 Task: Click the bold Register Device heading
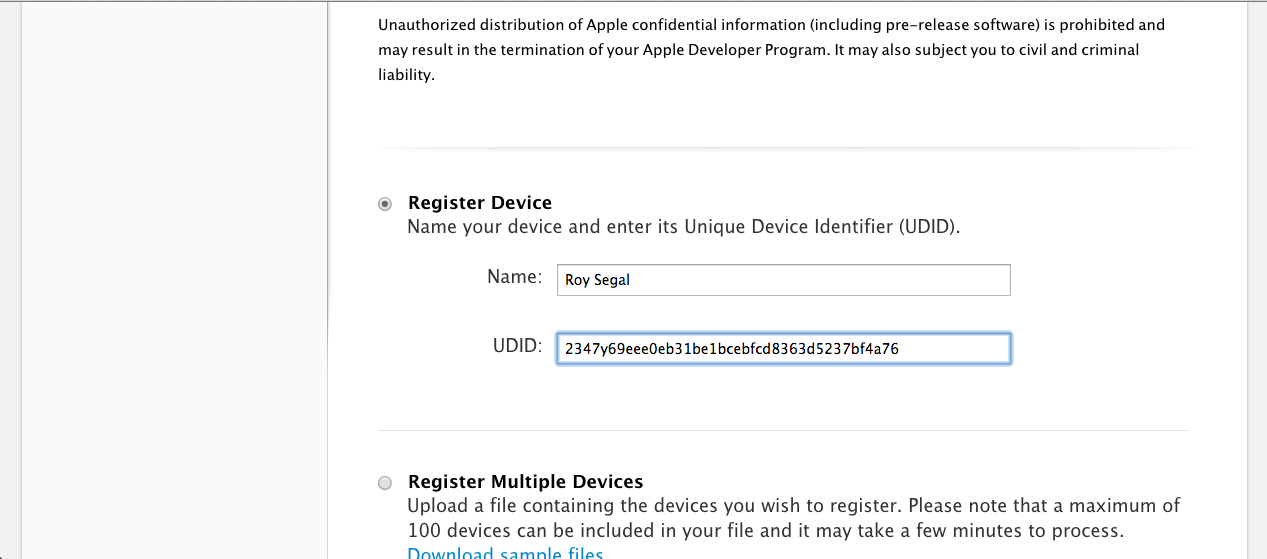[x=480, y=203]
